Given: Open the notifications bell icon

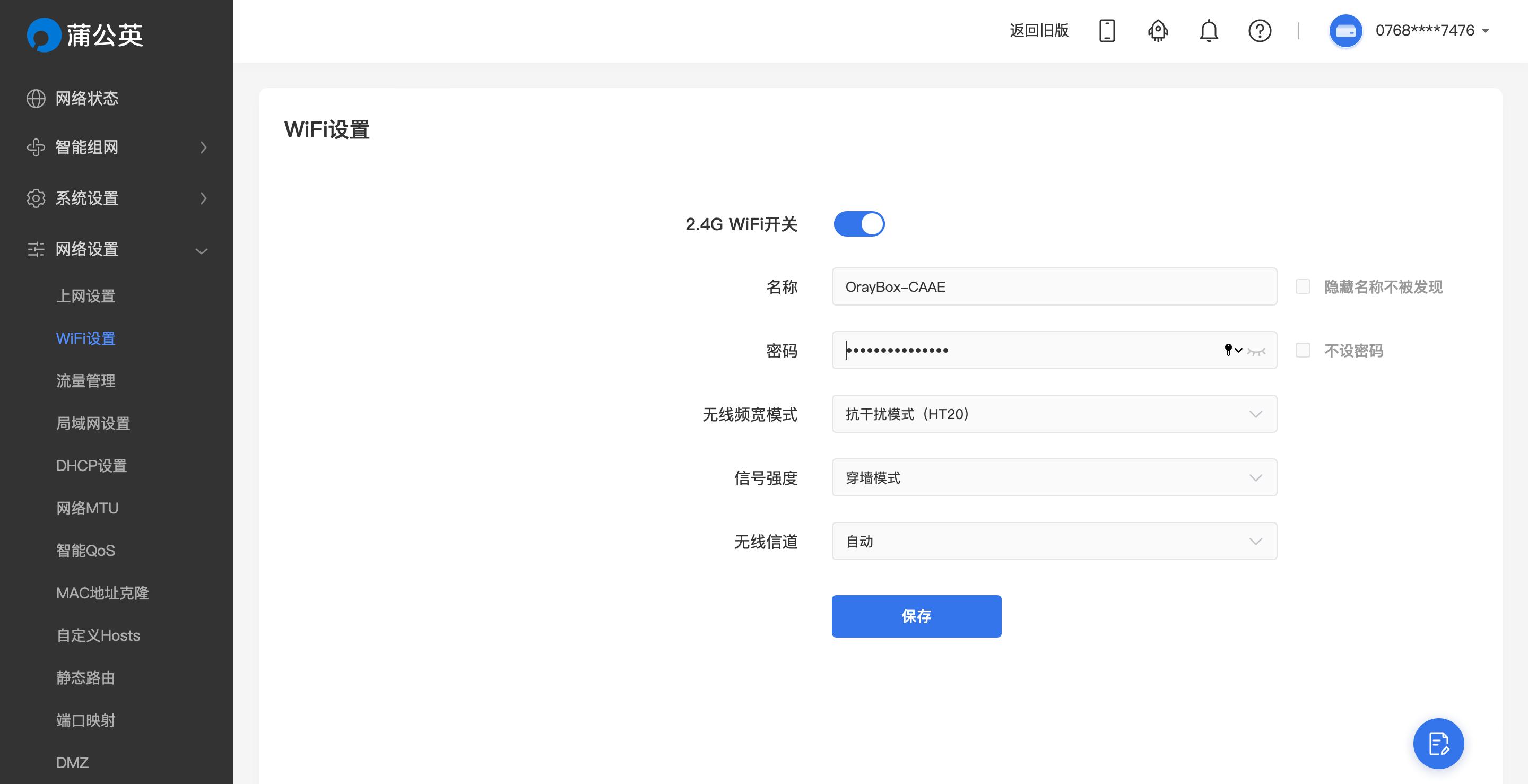Looking at the screenshot, I should [x=1208, y=31].
